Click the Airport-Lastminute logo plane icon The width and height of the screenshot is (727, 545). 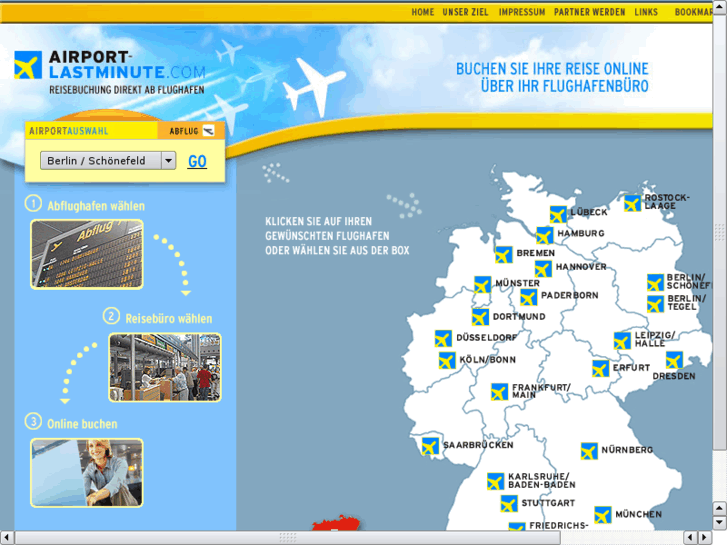28,65
